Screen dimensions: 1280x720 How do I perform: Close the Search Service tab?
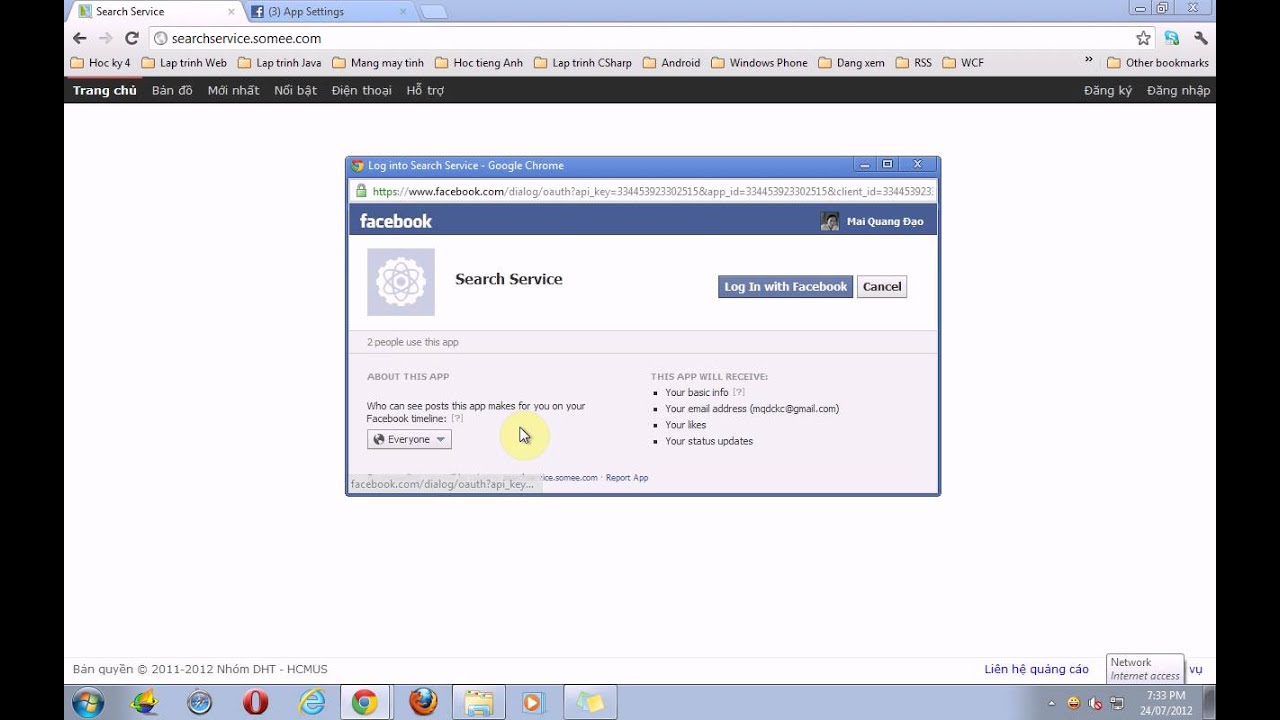click(231, 12)
